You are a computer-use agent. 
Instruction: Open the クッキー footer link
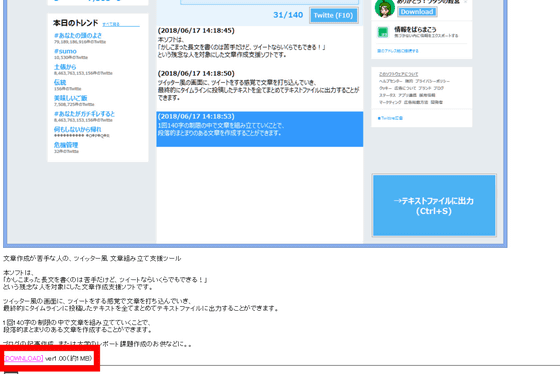pyautogui.click(x=385, y=88)
